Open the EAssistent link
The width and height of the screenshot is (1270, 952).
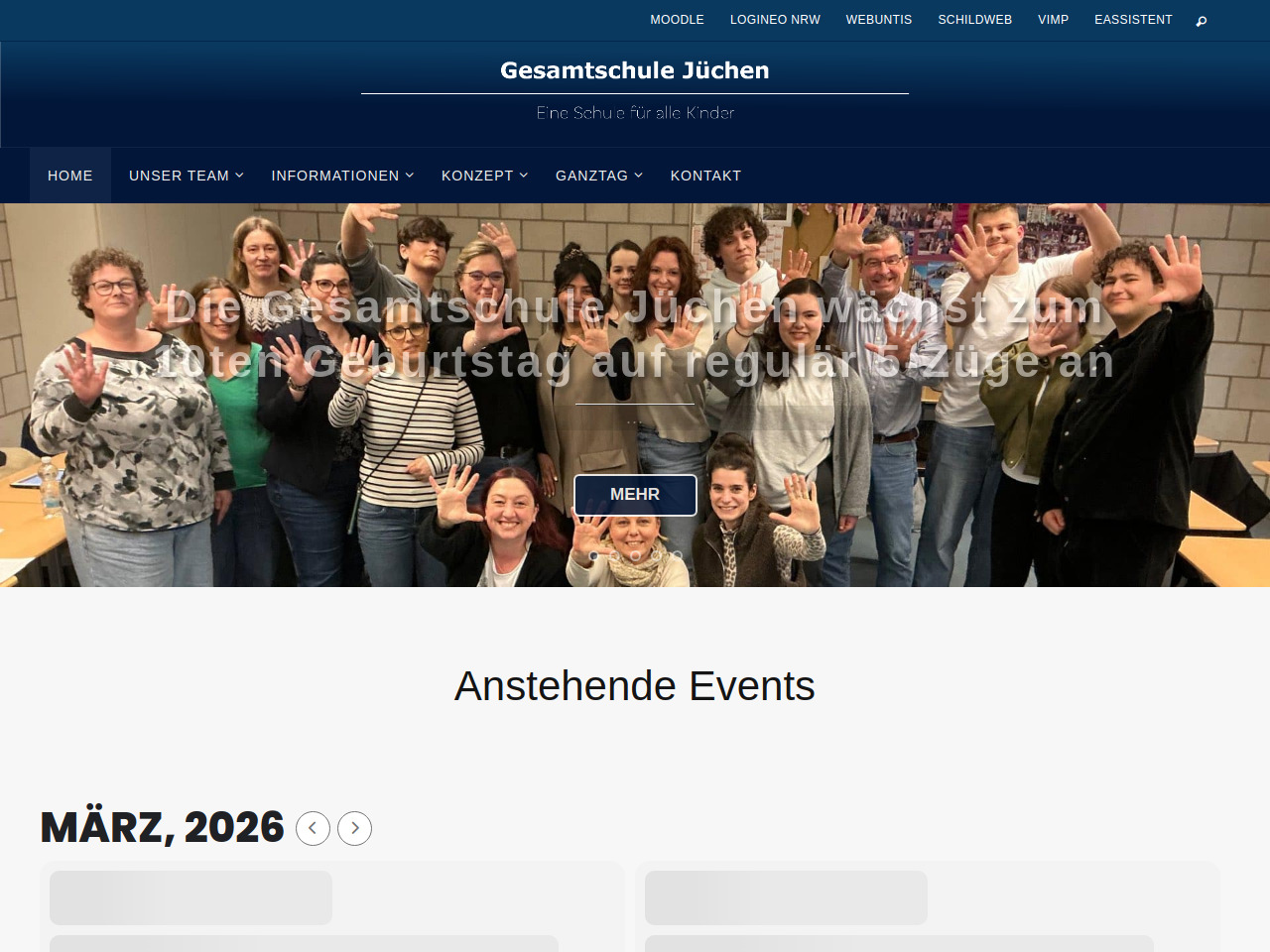pyautogui.click(x=1133, y=20)
